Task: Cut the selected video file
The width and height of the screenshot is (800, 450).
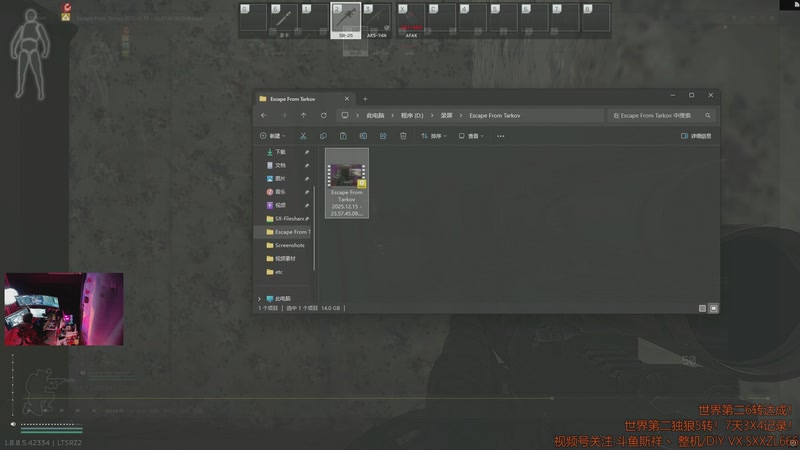Action: point(303,136)
